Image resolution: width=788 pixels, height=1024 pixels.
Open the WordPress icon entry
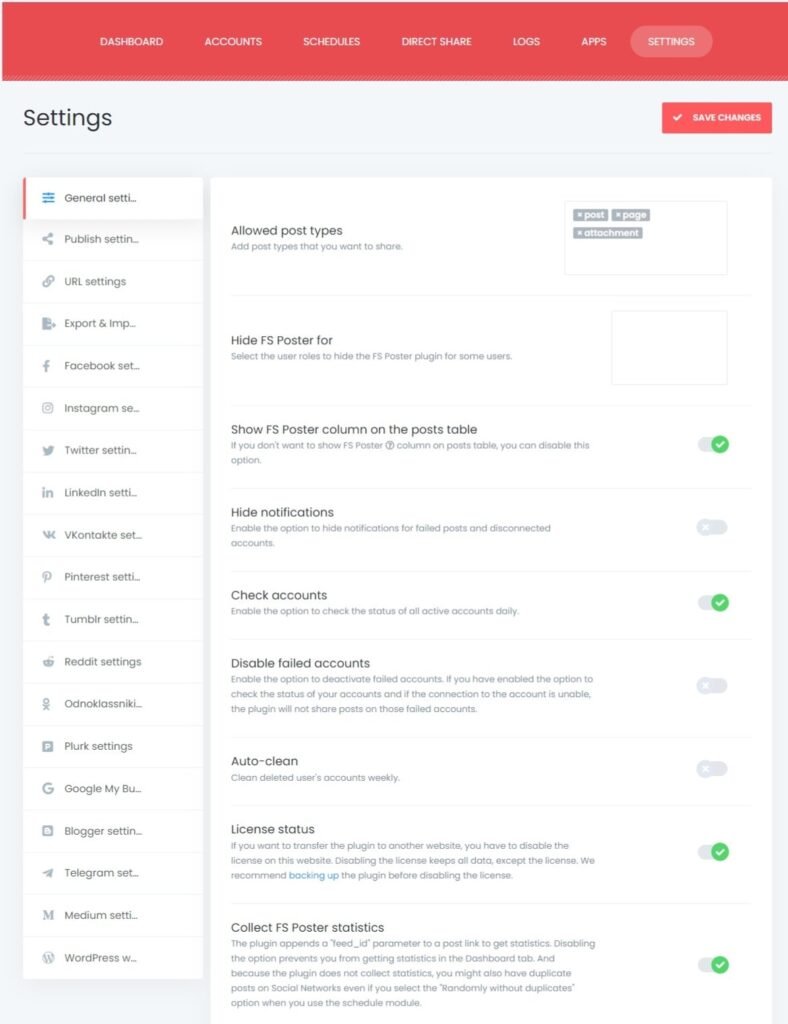48,958
